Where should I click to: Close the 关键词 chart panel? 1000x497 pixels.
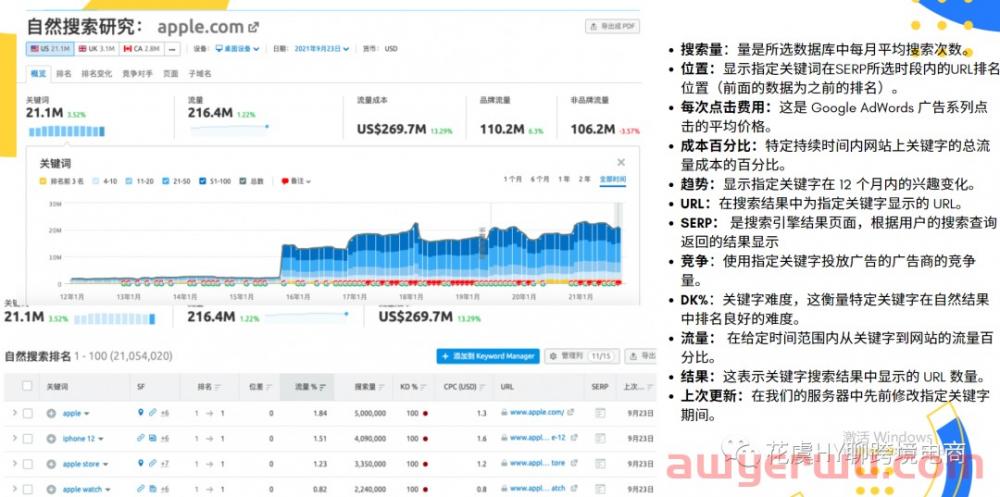click(621, 163)
